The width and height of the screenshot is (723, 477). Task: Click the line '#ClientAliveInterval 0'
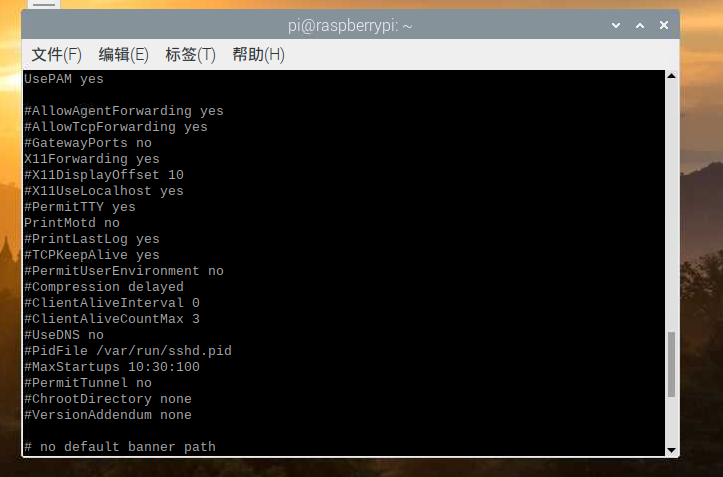click(x=112, y=303)
